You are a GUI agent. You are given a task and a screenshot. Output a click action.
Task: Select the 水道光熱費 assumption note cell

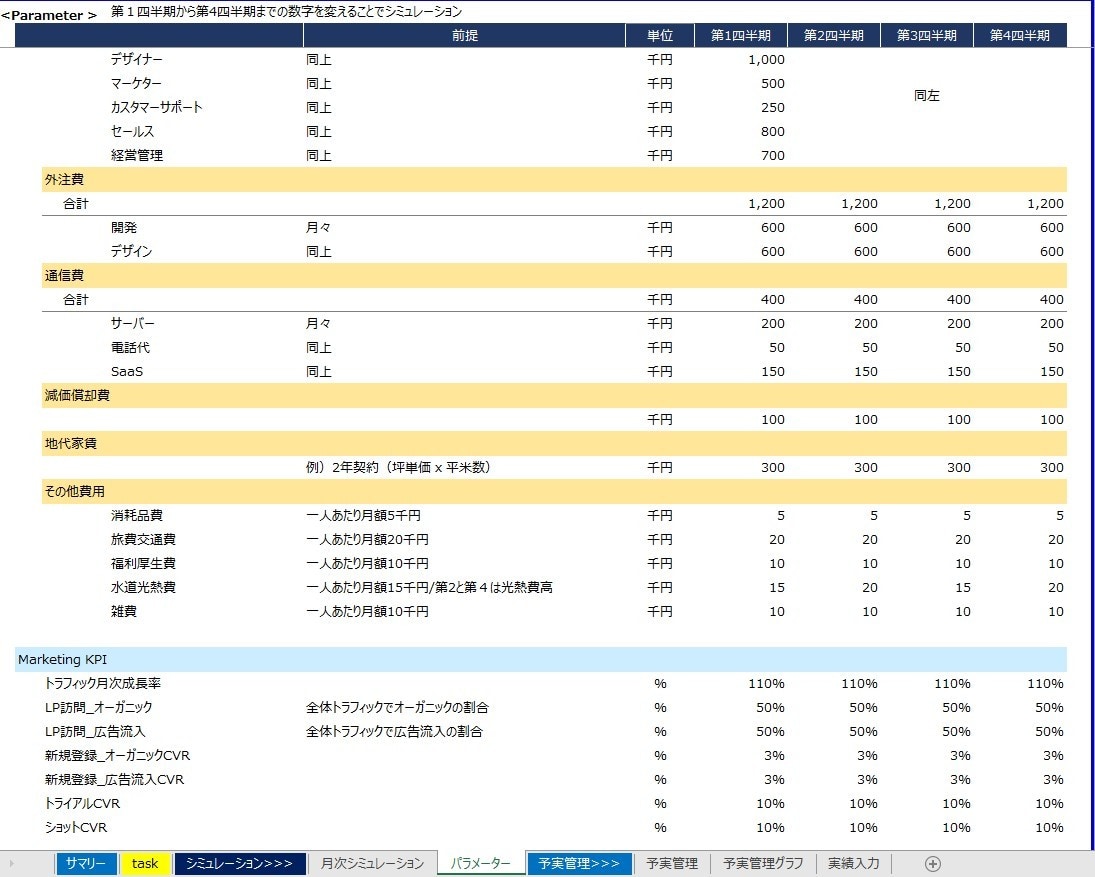429,587
